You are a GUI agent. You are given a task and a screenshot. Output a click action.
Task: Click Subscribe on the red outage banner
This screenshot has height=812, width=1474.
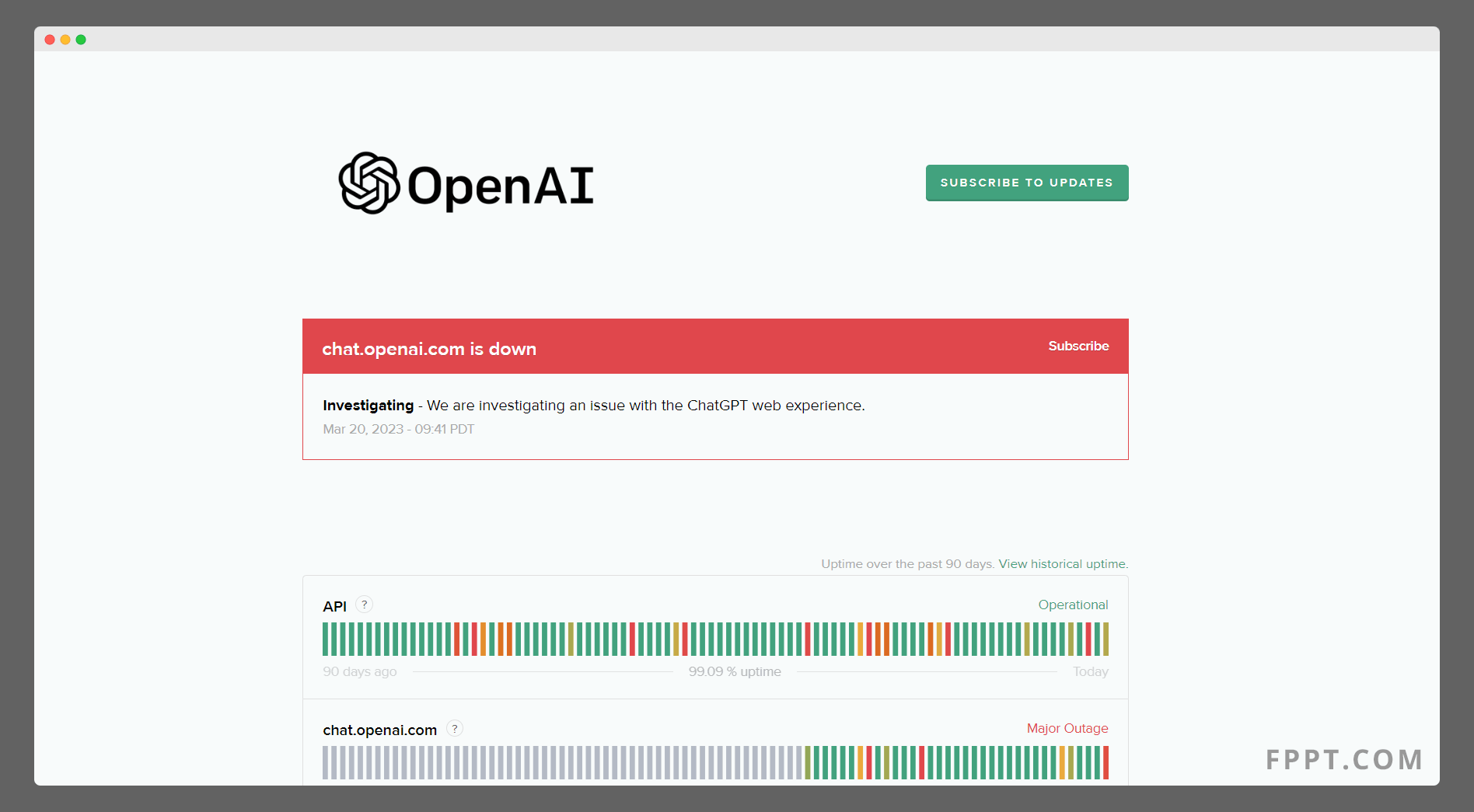(x=1078, y=346)
